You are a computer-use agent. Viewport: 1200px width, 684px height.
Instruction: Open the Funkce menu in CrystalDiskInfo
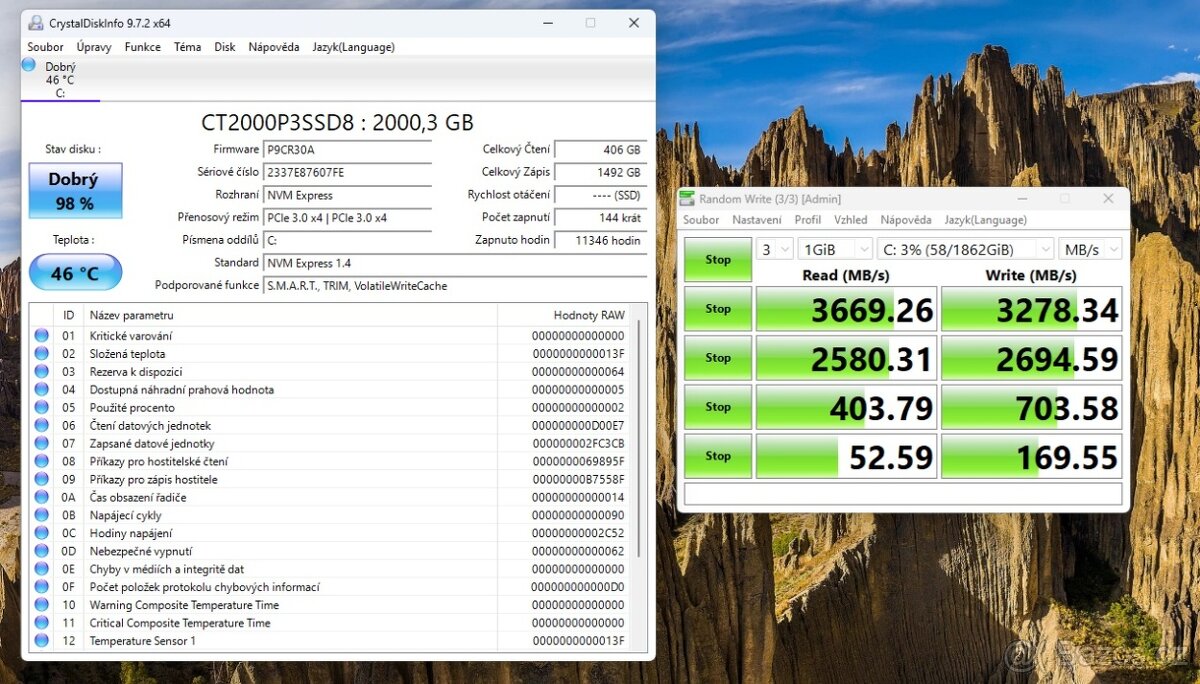(142, 46)
